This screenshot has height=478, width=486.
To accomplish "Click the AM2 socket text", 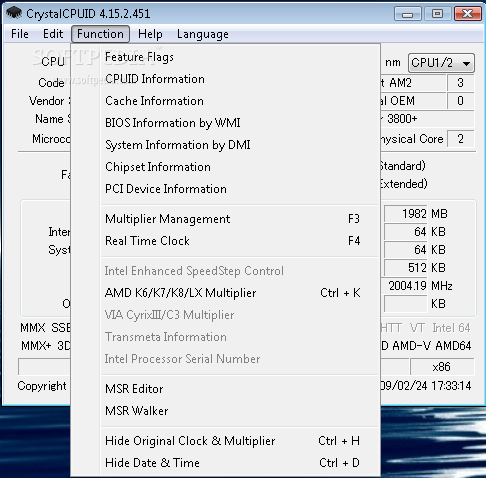I will tap(400, 83).
